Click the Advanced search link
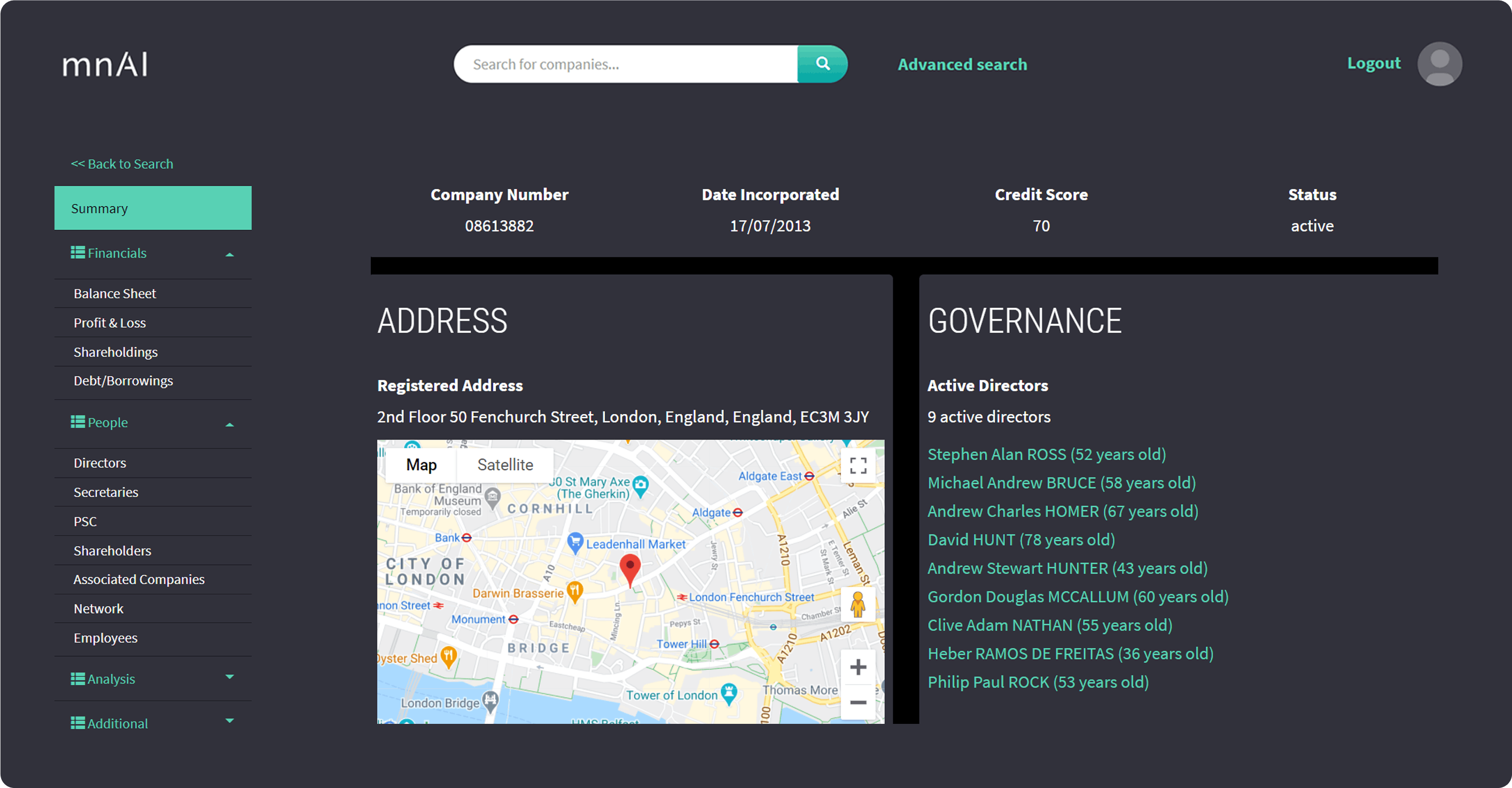 click(x=962, y=65)
